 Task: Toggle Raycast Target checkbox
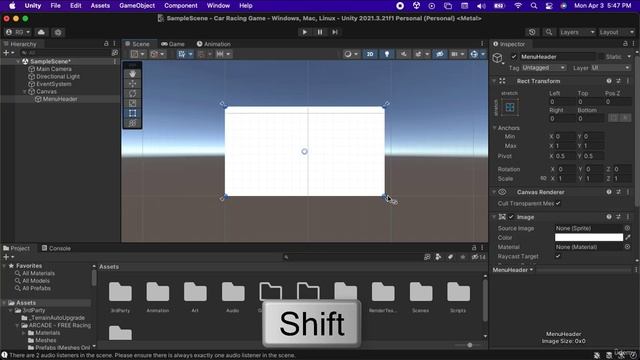(558, 256)
